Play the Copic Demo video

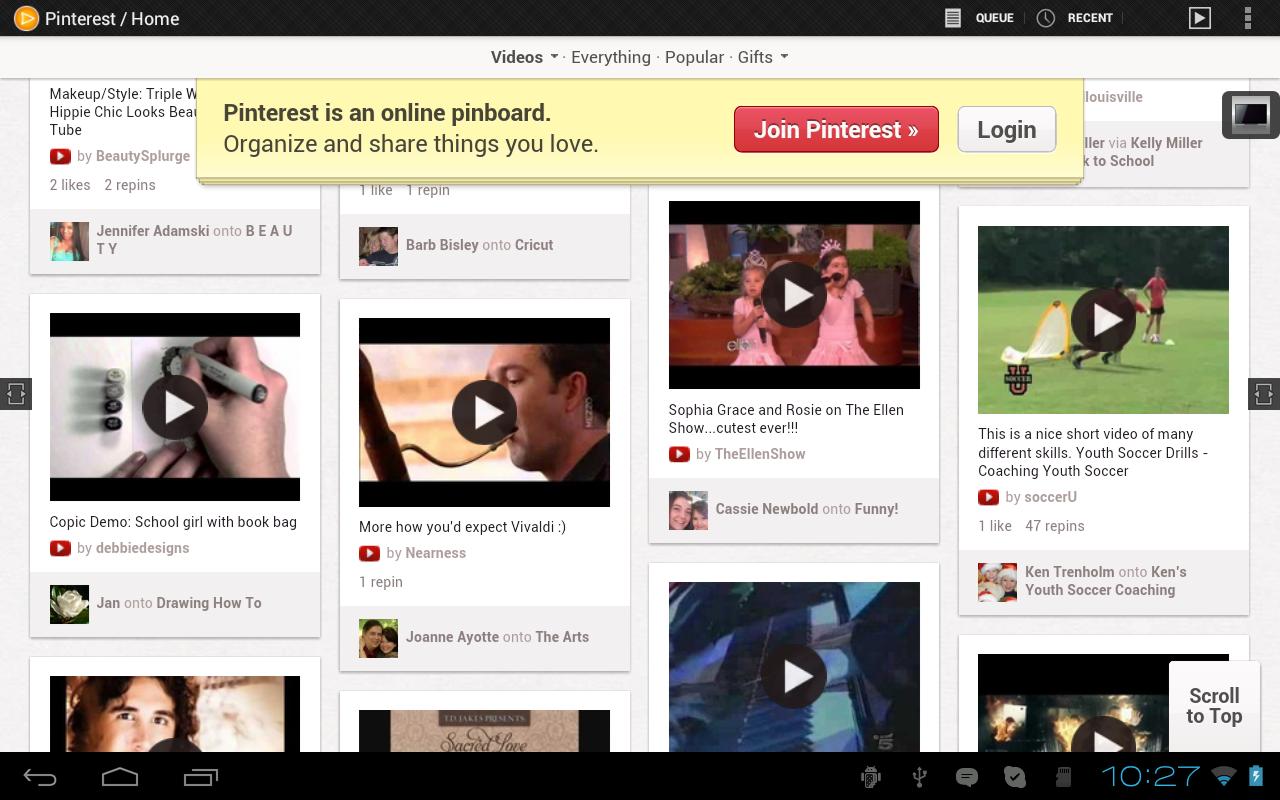click(175, 407)
